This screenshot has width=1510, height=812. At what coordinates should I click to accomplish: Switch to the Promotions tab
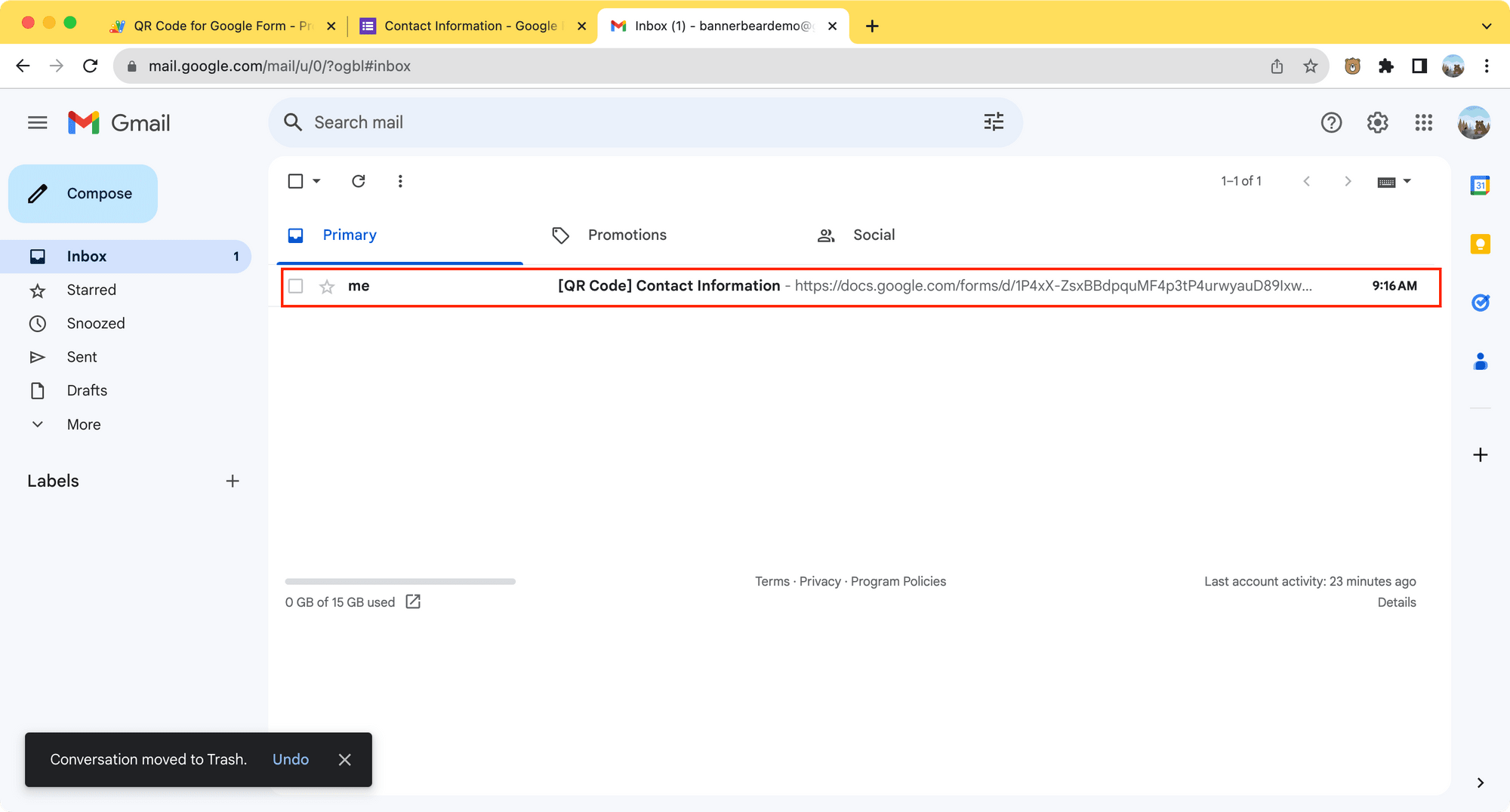(x=627, y=235)
